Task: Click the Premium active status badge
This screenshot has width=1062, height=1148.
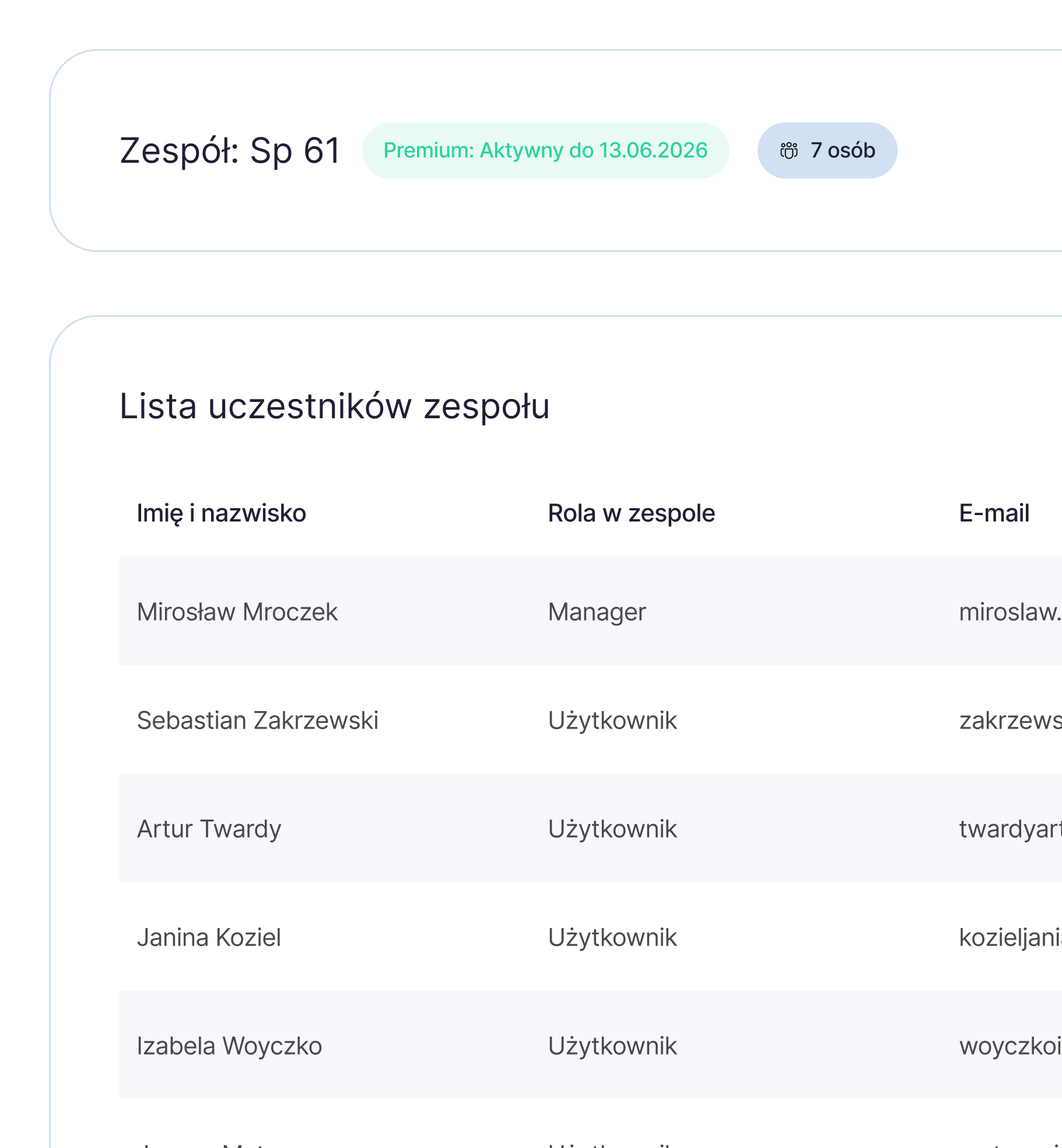Action: pos(545,150)
